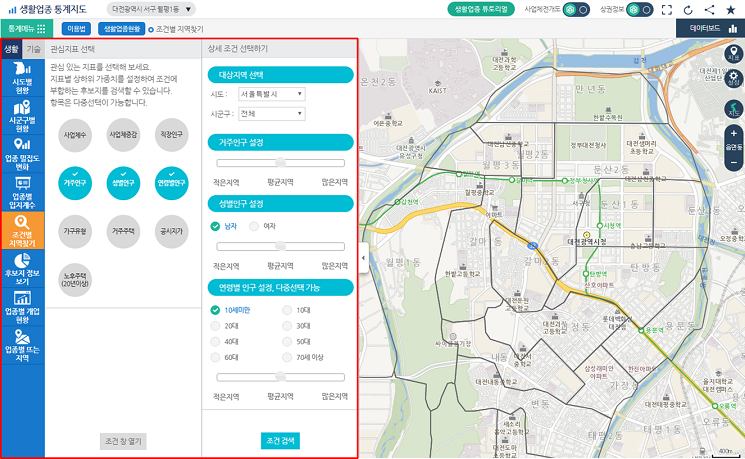Zoom in the map with plus button
The height and width of the screenshot is (459, 745).
(734, 132)
